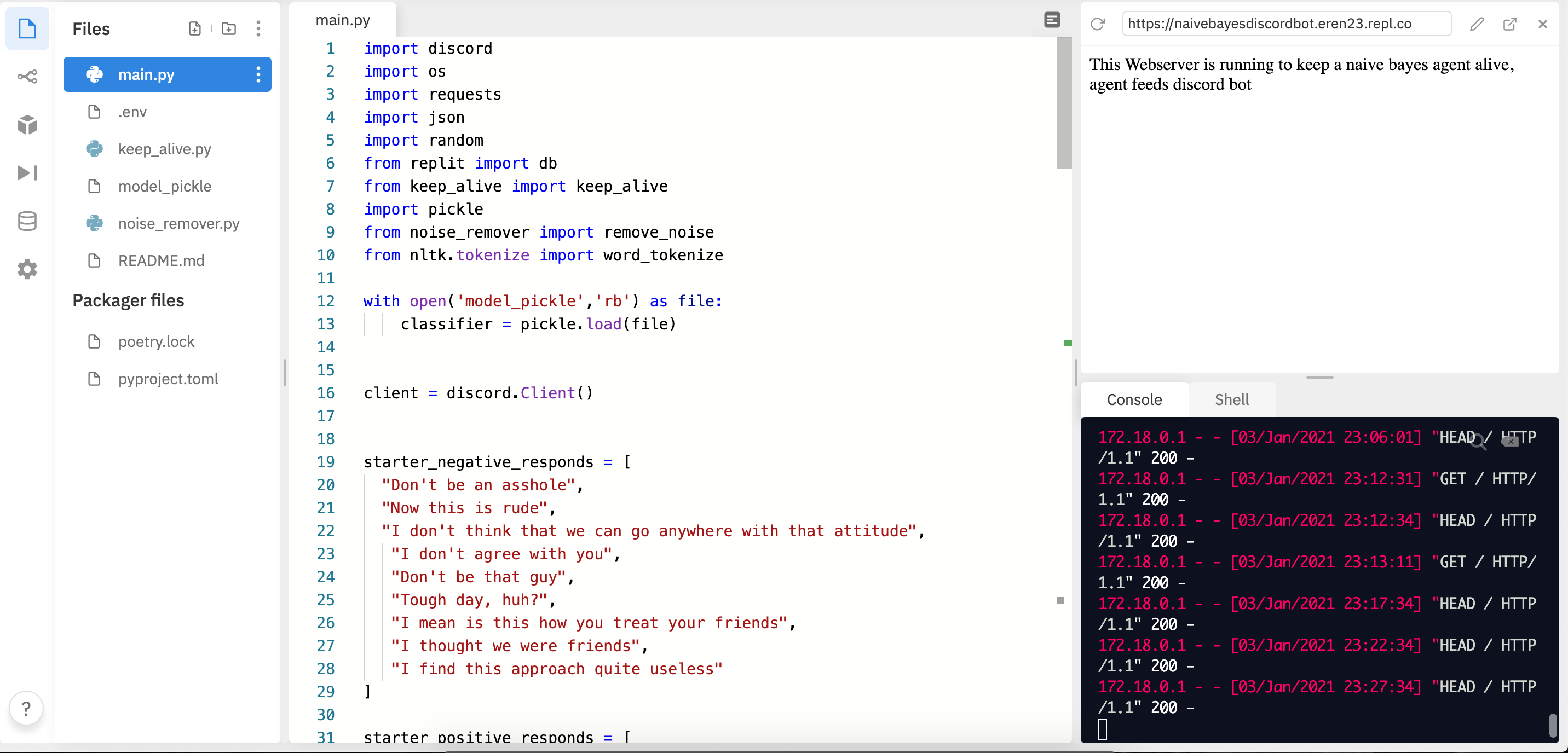Open the Files panel three-dot menu
This screenshot has width=1568, height=753.
pyautogui.click(x=259, y=28)
